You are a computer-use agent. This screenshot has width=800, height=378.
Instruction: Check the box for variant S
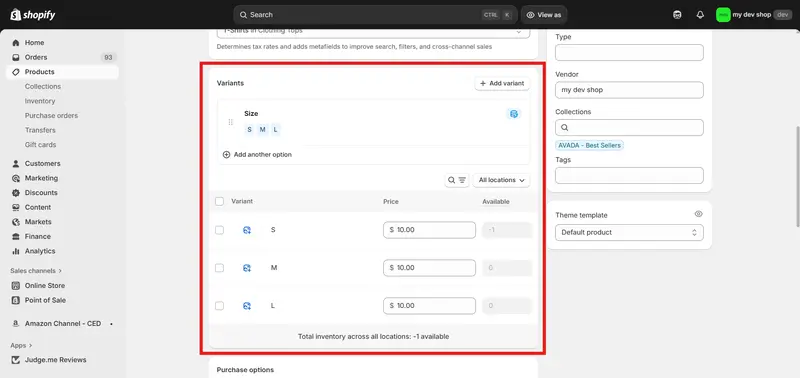(219, 230)
